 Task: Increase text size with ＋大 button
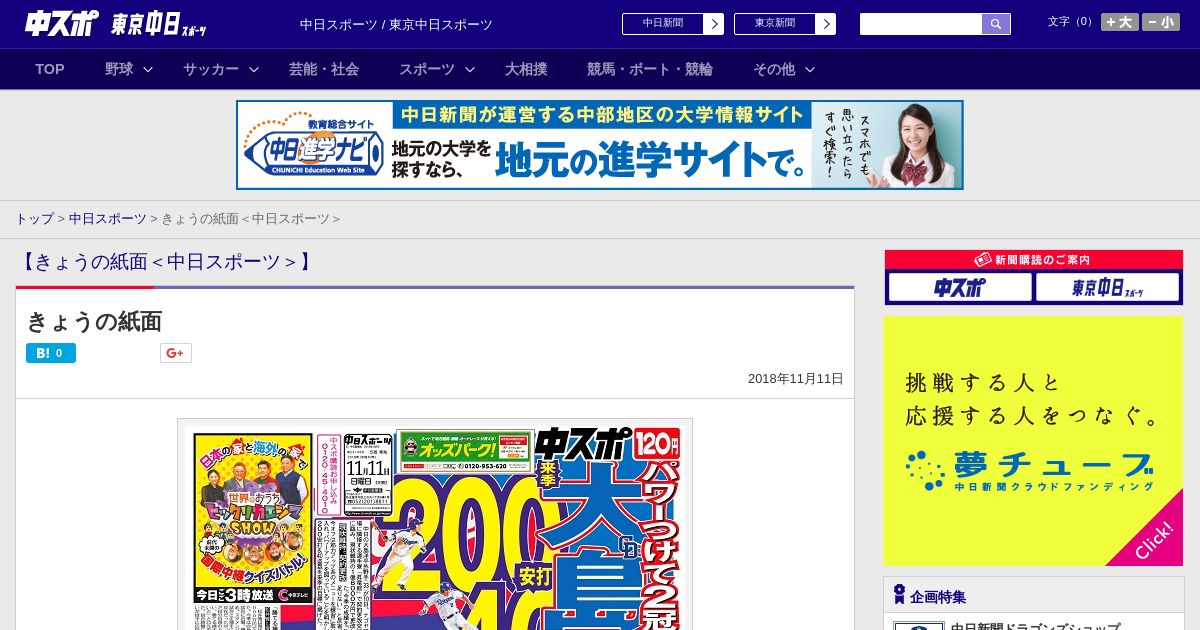1120,22
